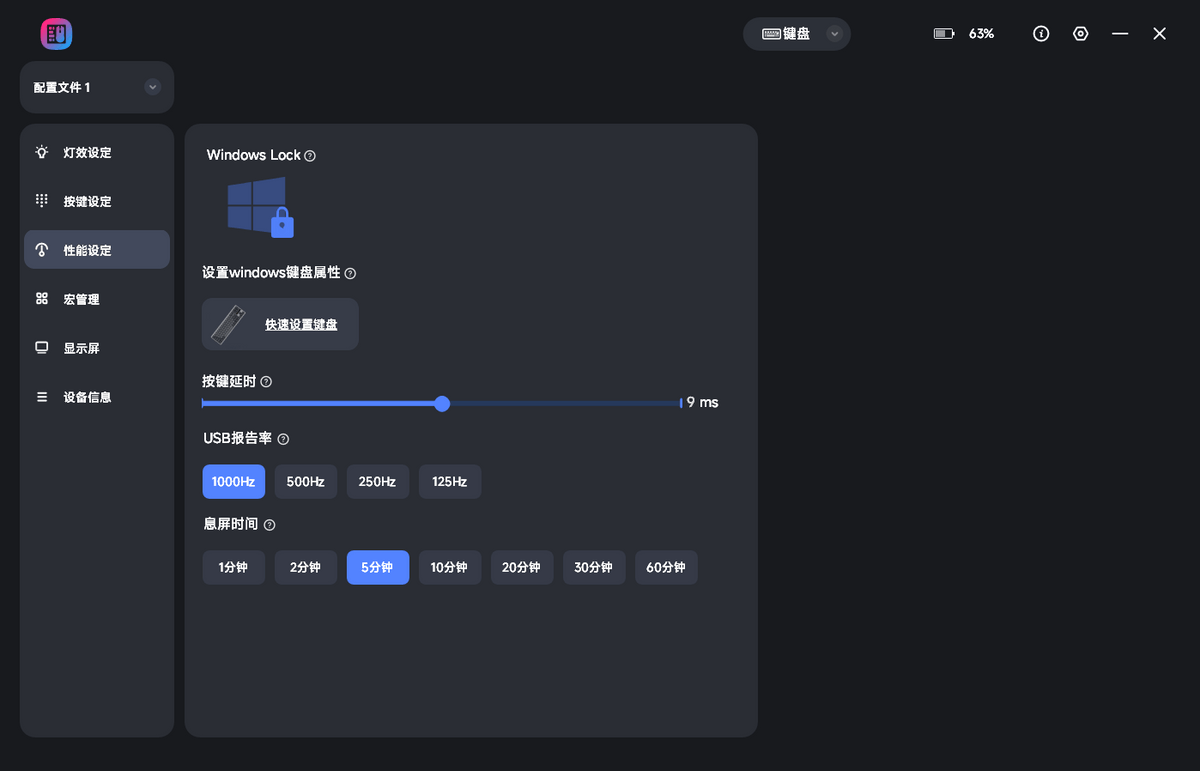Click the USB报告率 label
1200x771 pixels.
click(x=238, y=438)
